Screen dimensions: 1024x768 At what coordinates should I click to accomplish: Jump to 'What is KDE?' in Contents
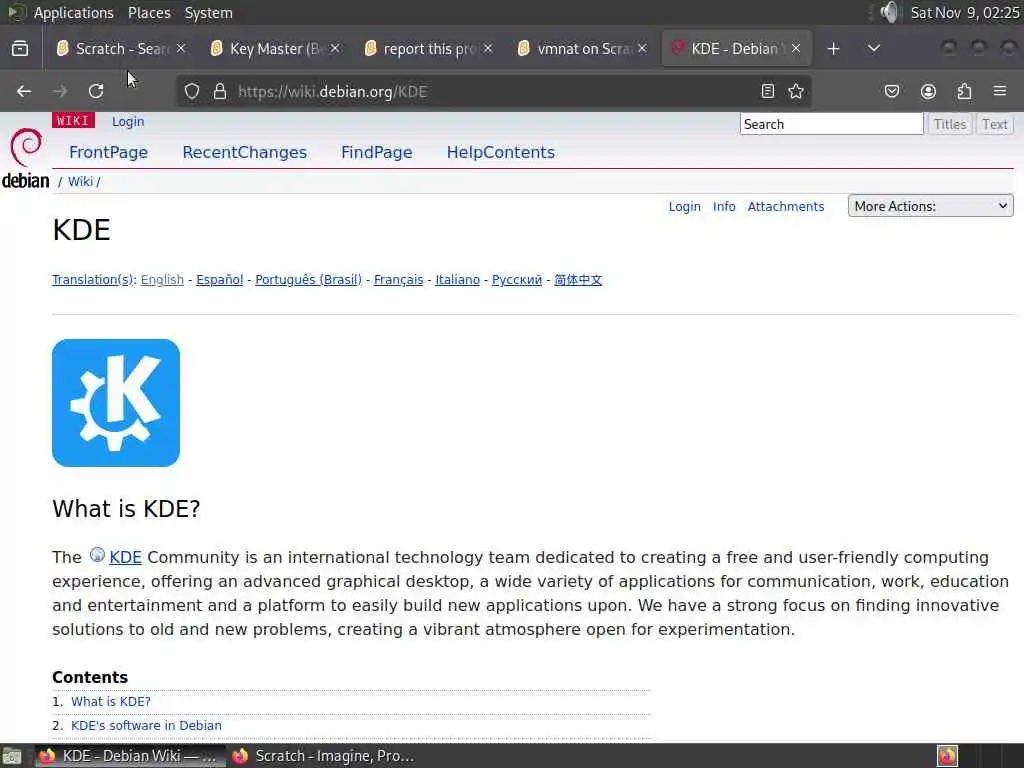point(110,701)
